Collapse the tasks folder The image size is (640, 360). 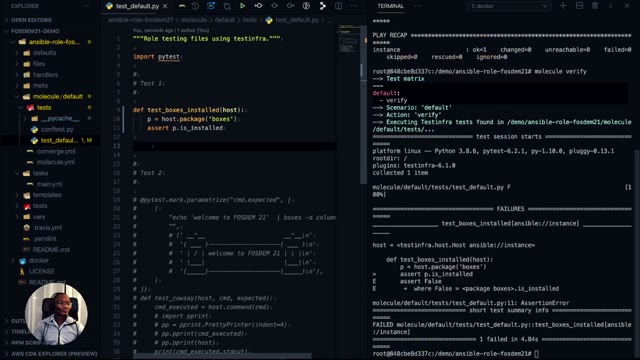(40, 173)
